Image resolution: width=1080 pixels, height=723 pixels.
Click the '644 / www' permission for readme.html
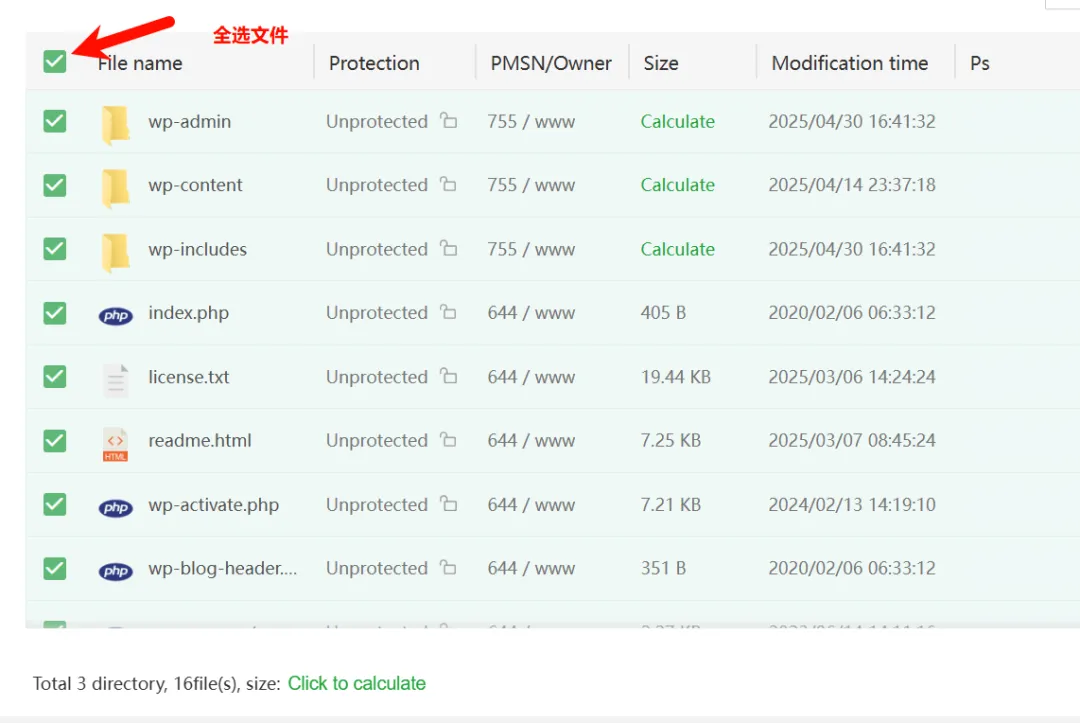(531, 440)
